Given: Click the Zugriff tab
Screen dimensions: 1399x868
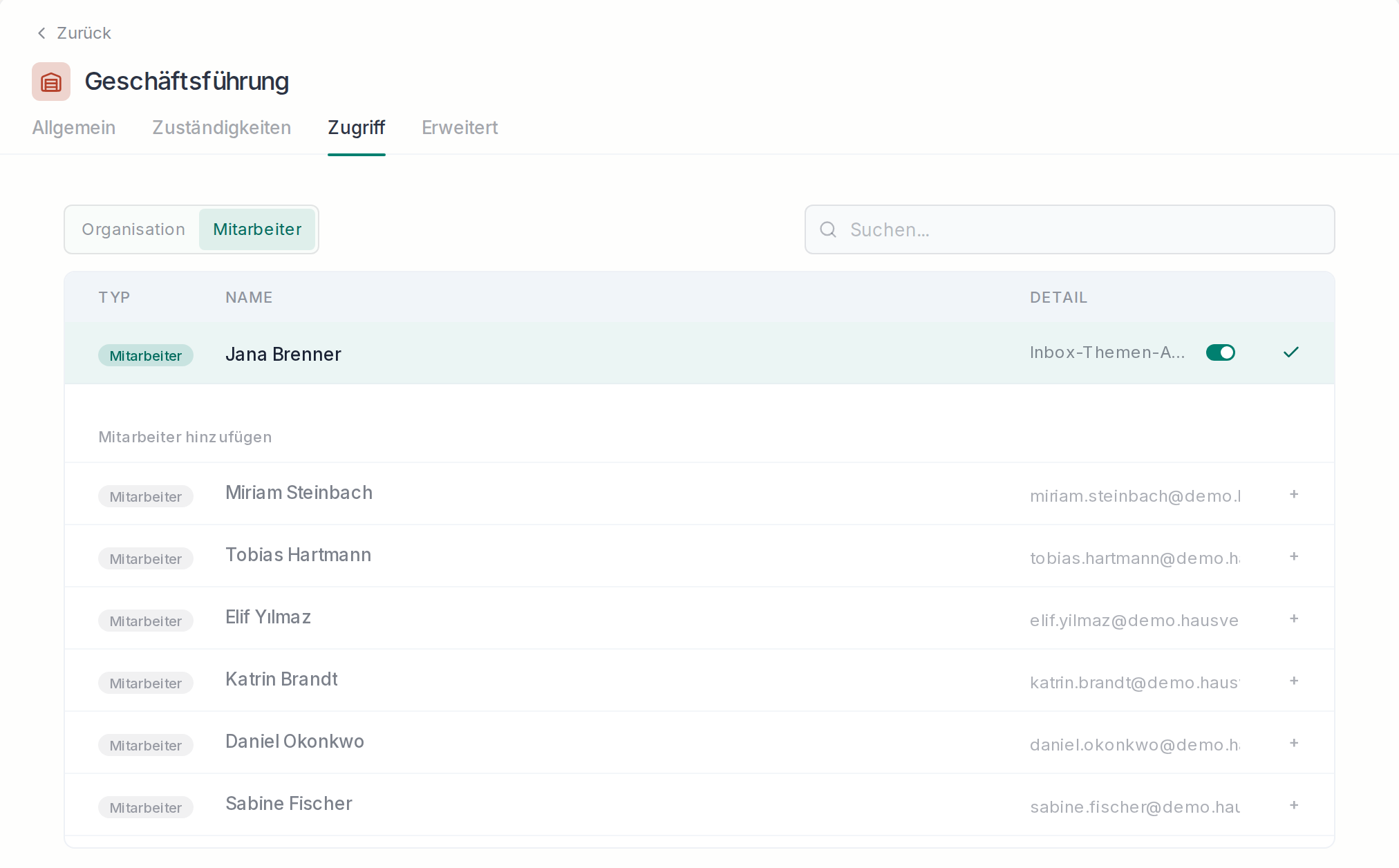Looking at the screenshot, I should [357, 128].
